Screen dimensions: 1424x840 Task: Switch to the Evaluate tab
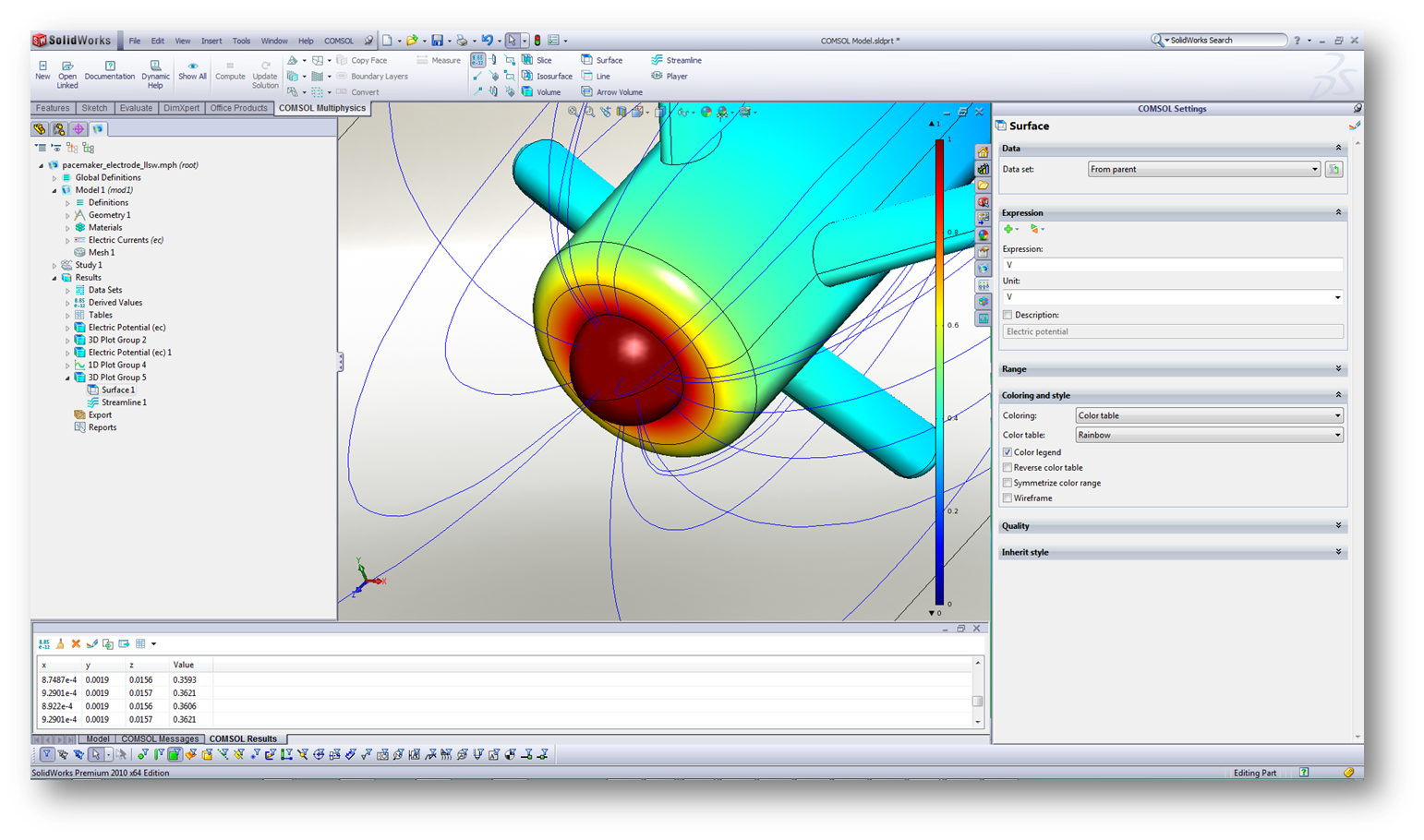[x=136, y=108]
